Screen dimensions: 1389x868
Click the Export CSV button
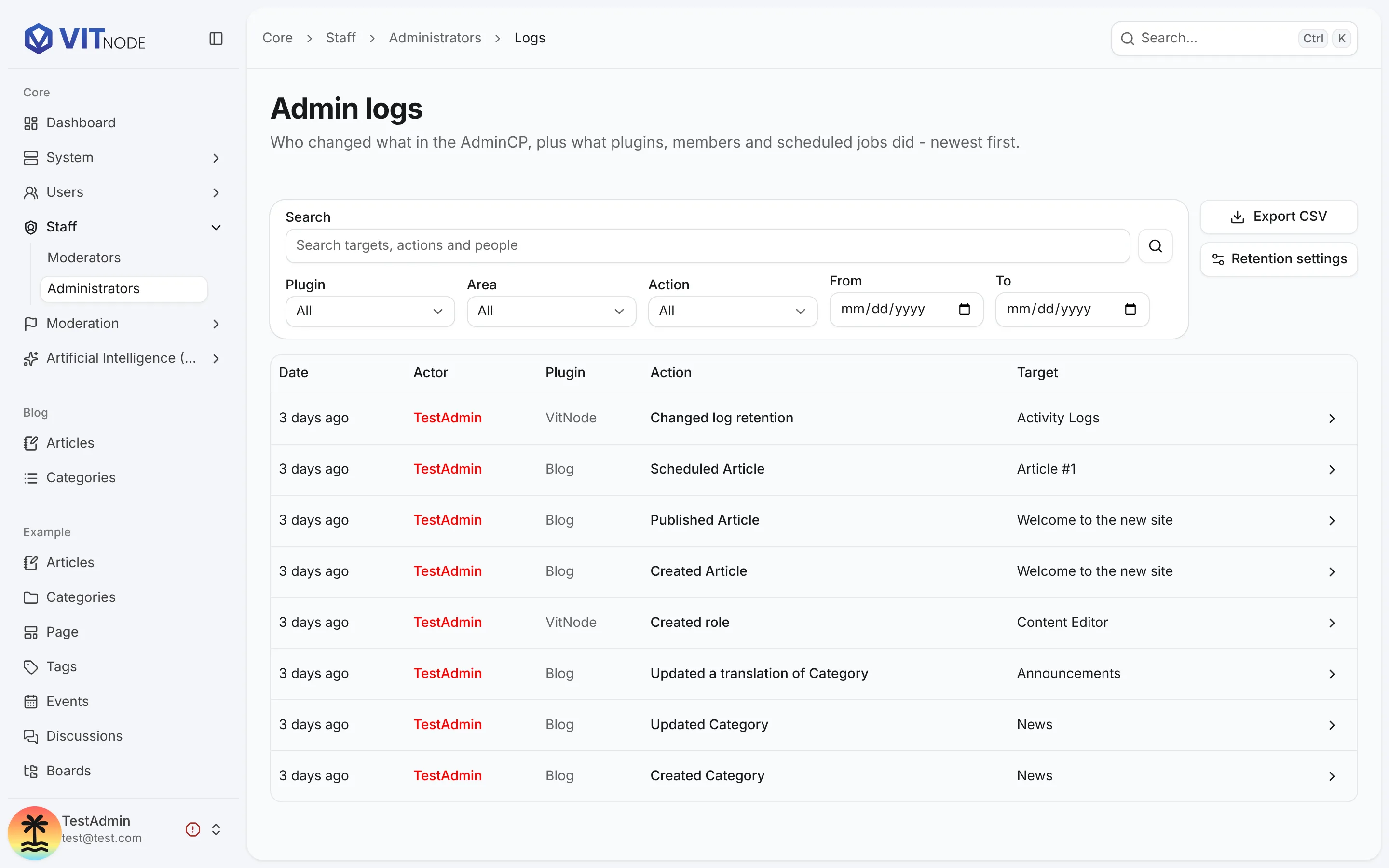coord(1279,217)
